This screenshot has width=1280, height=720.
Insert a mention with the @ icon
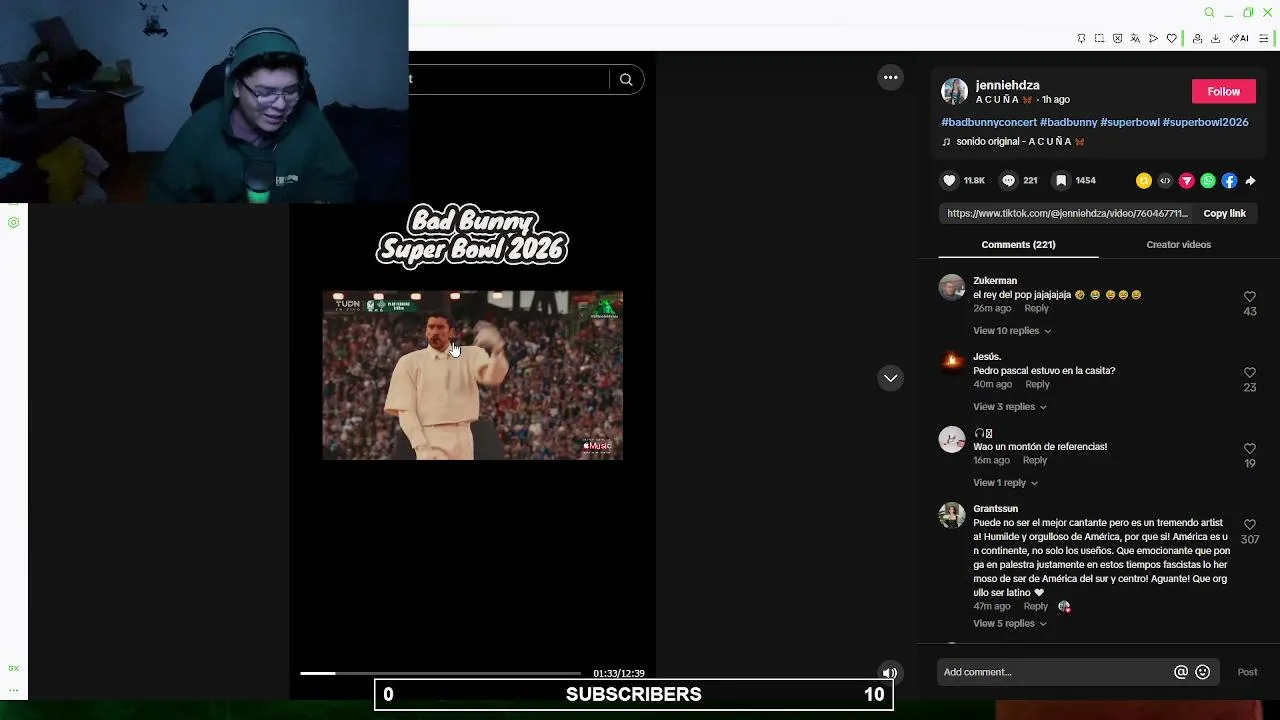tap(1181, 672)
